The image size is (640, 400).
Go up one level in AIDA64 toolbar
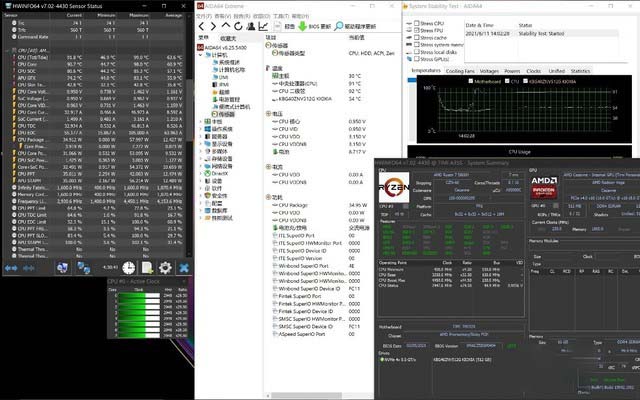226,26
